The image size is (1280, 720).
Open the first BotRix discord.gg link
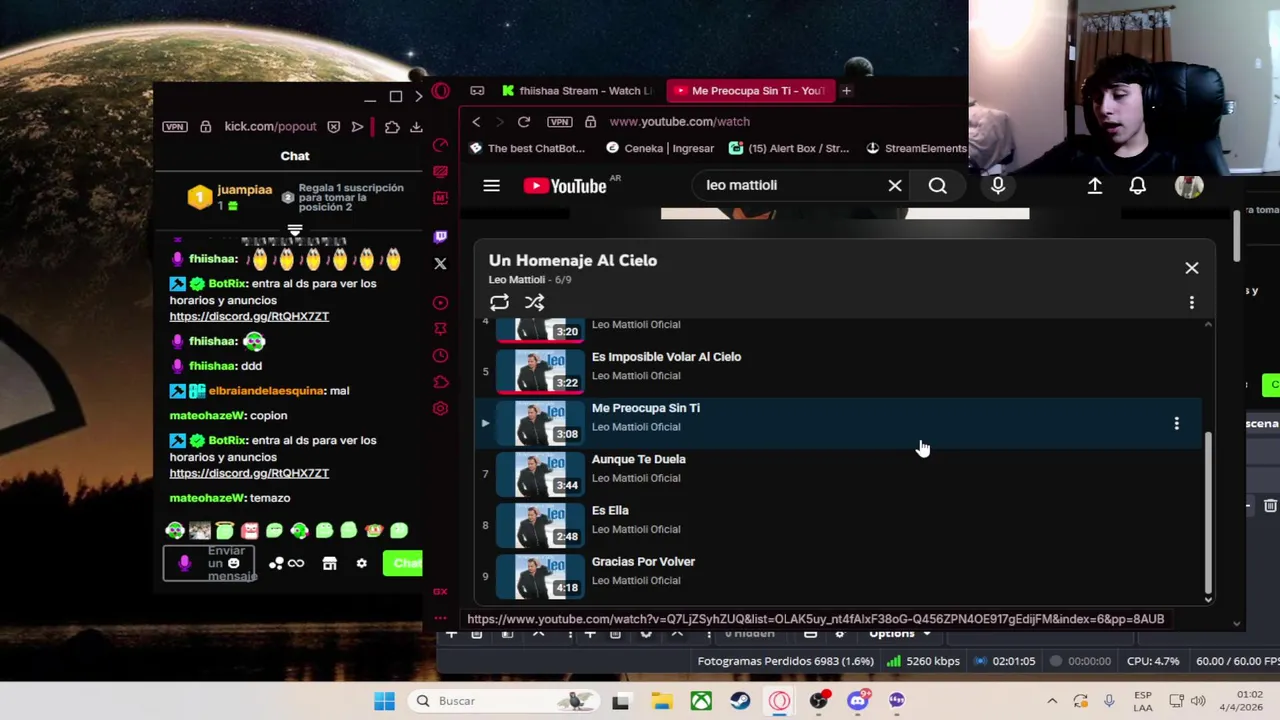pyautogui.click(x=249, y=316)
